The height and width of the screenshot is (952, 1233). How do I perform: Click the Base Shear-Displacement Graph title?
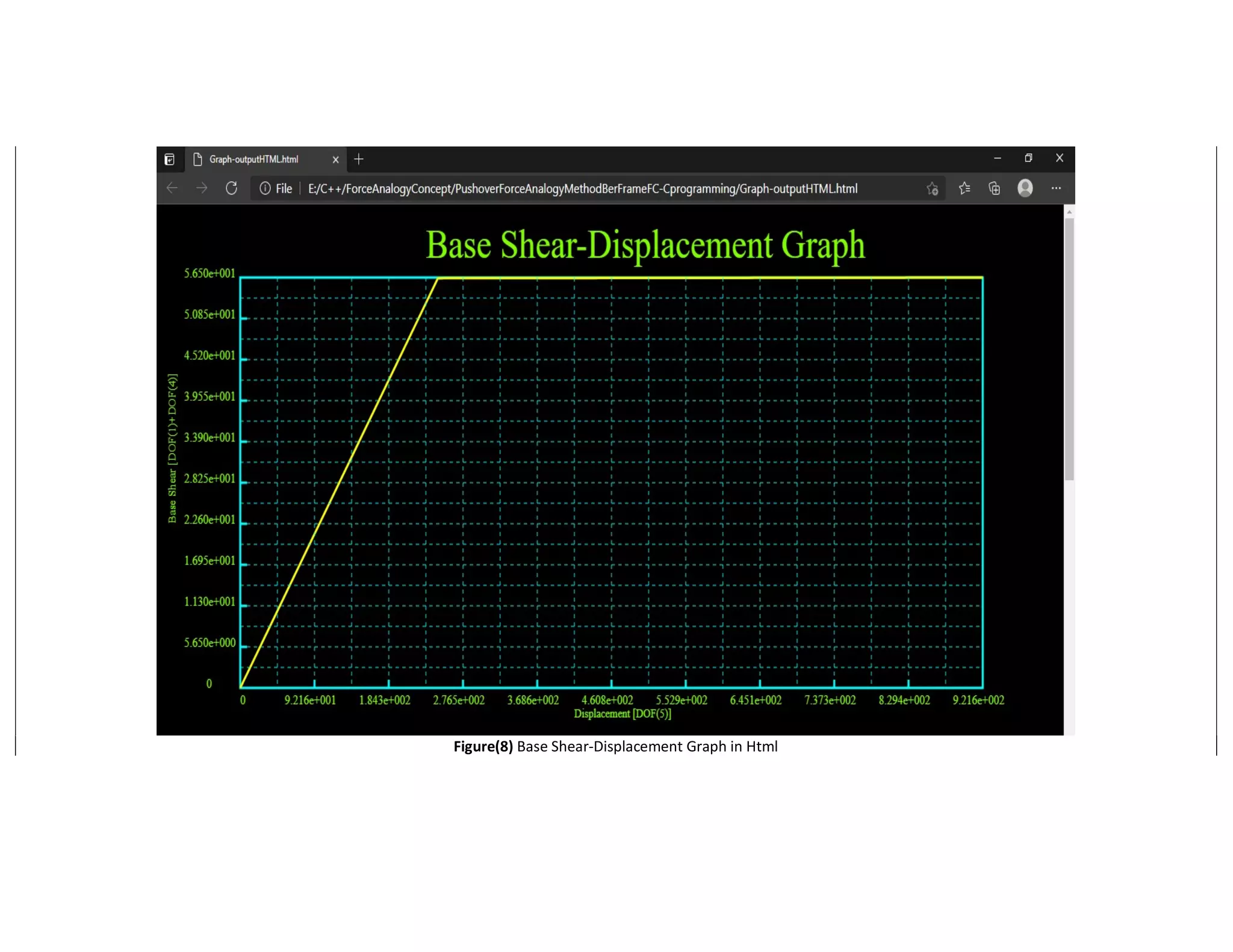point(645,245)
